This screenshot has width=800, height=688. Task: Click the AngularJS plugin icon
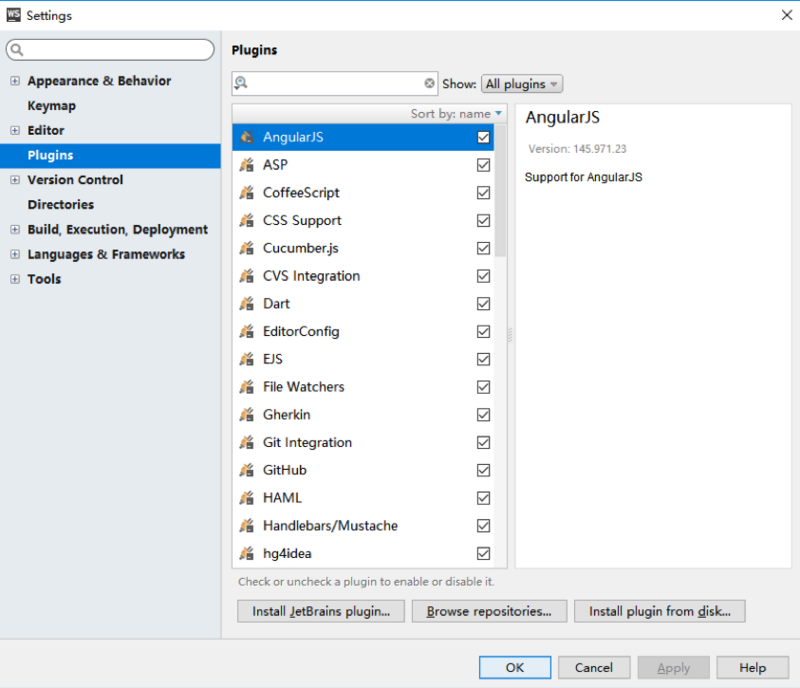[x=247, y=137]
